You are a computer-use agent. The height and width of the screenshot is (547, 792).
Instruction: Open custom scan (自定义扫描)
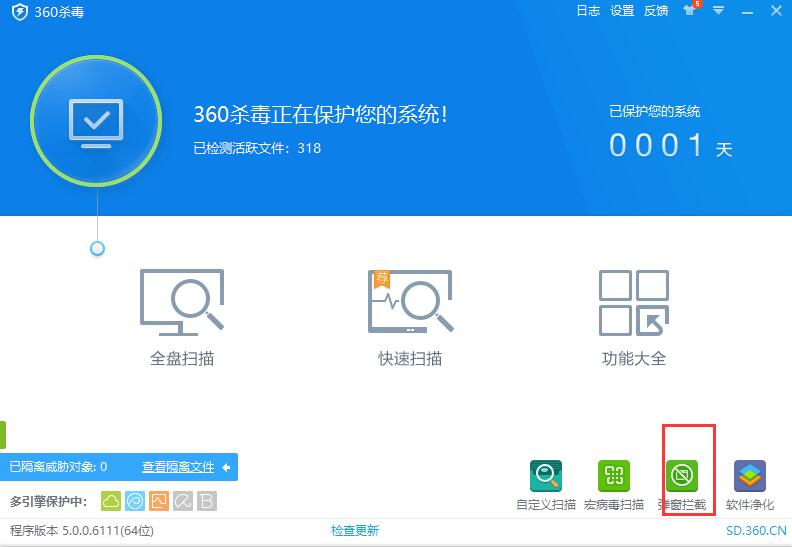point(546,485)
